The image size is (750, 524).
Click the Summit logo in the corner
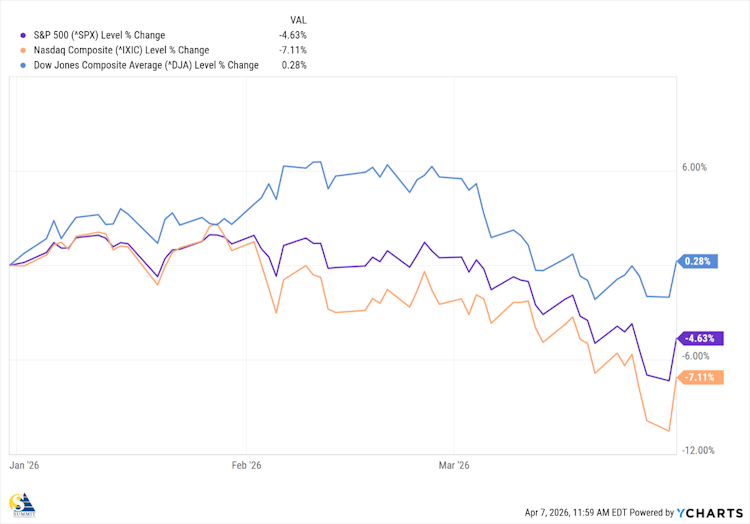(20, 506)
